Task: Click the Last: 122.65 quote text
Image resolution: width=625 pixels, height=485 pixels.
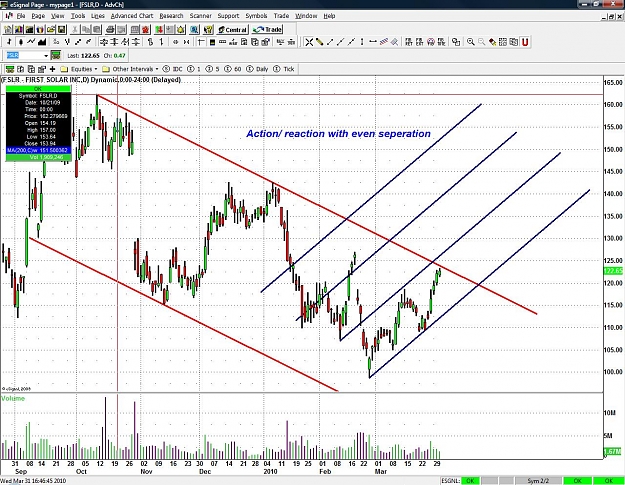Action: [x=83, y=55]
